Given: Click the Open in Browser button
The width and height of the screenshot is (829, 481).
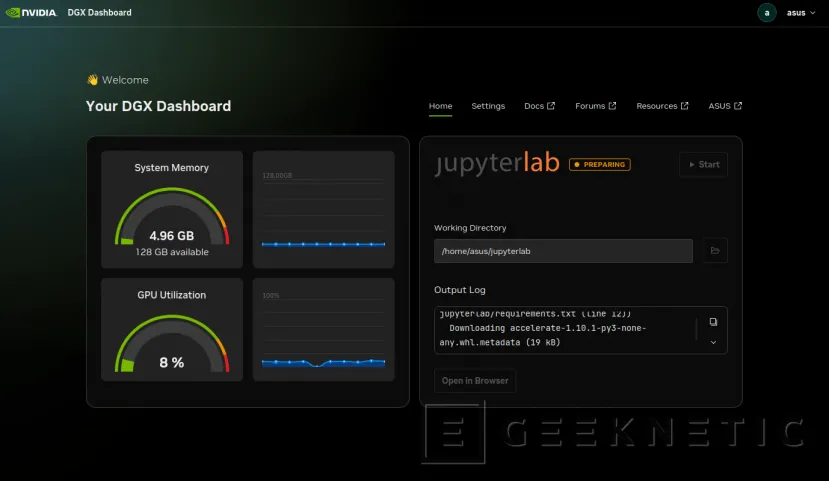Looking at the screenshot, I should 475,381.
